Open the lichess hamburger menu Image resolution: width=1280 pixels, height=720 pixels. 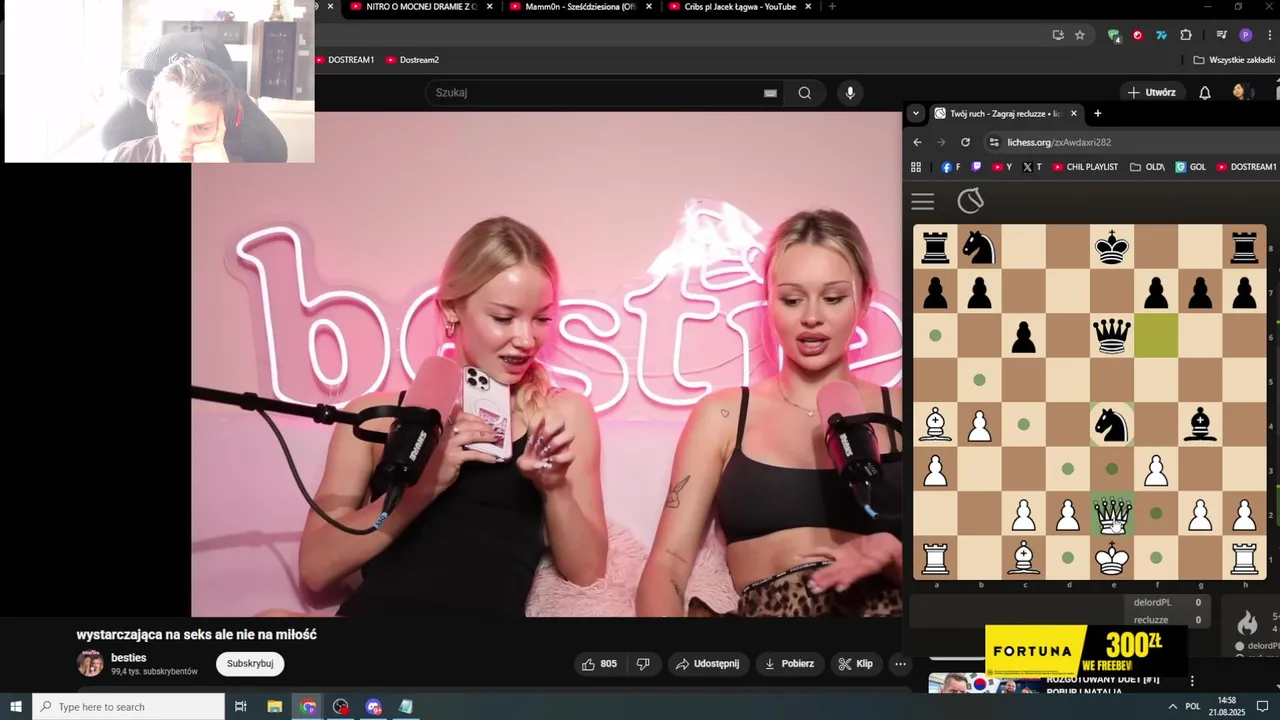[x=922, y=202]
